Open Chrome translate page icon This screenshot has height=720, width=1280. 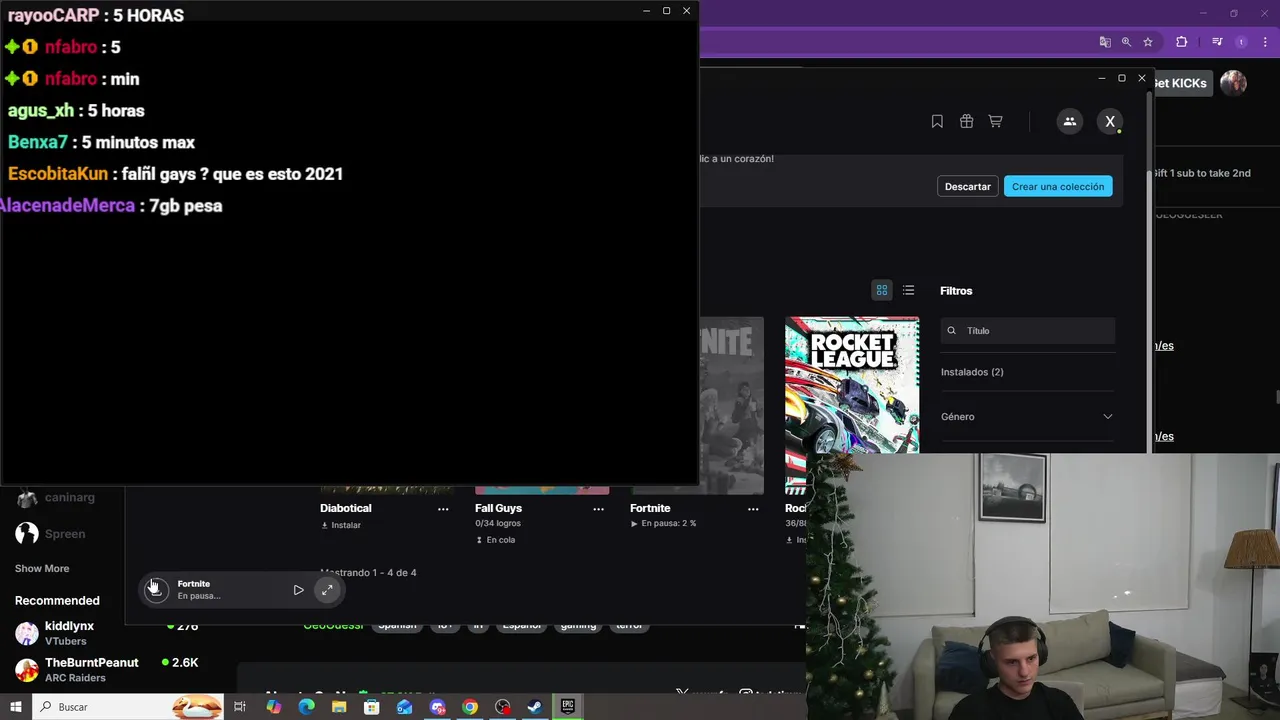click(1105, 42)
